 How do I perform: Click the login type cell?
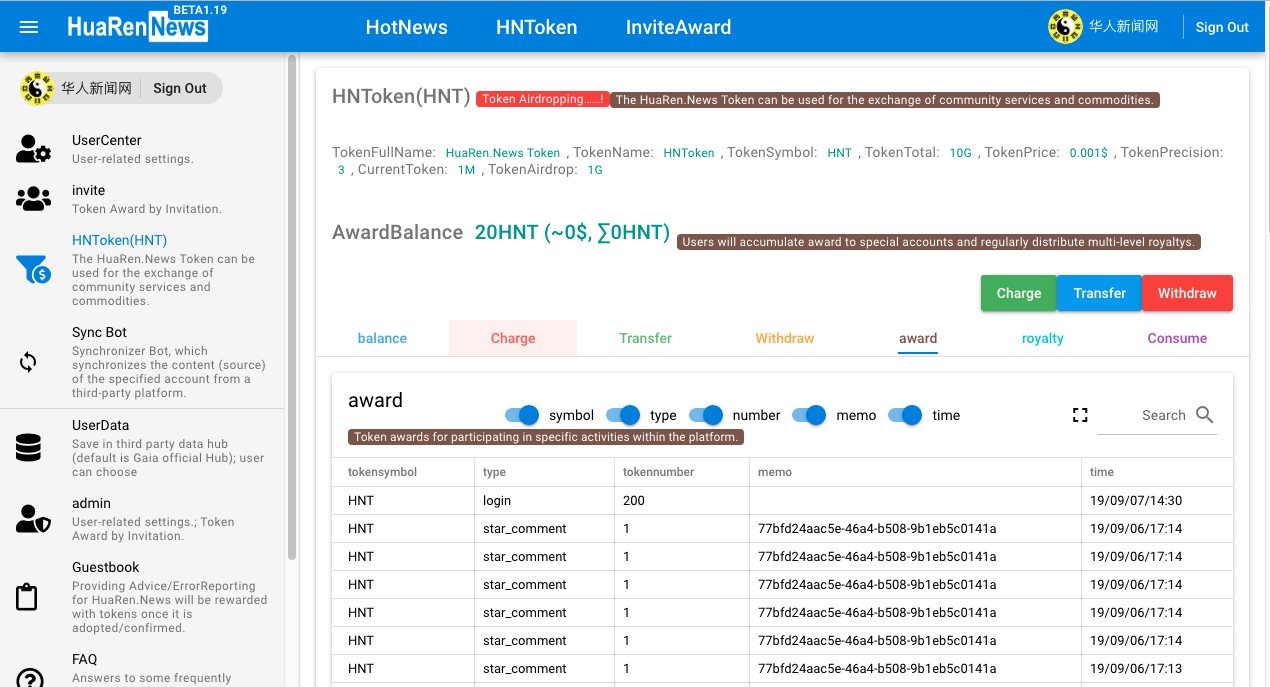[x=544, y=500]
